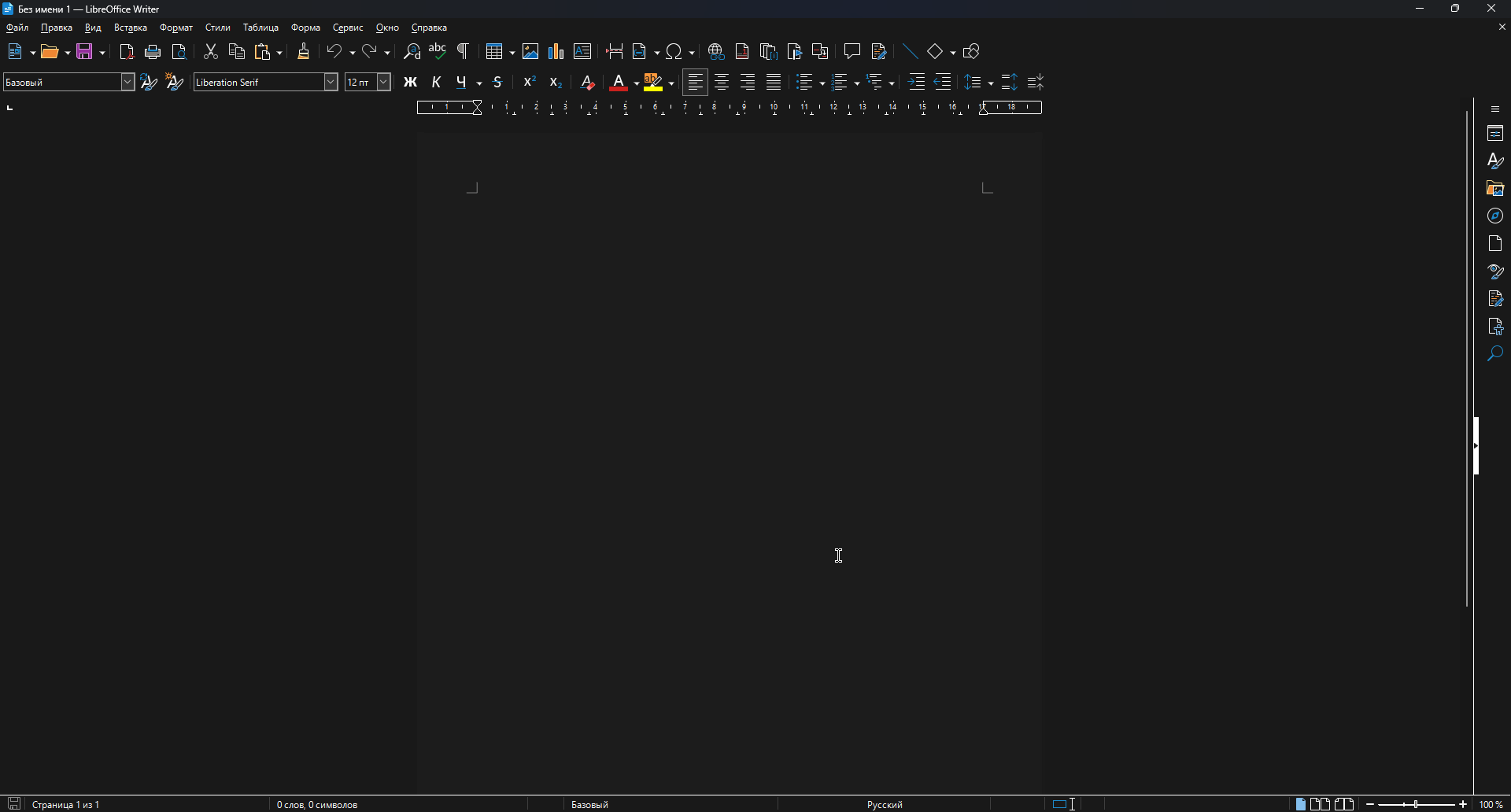
Task: Align text to center
Action: (722, 83)
